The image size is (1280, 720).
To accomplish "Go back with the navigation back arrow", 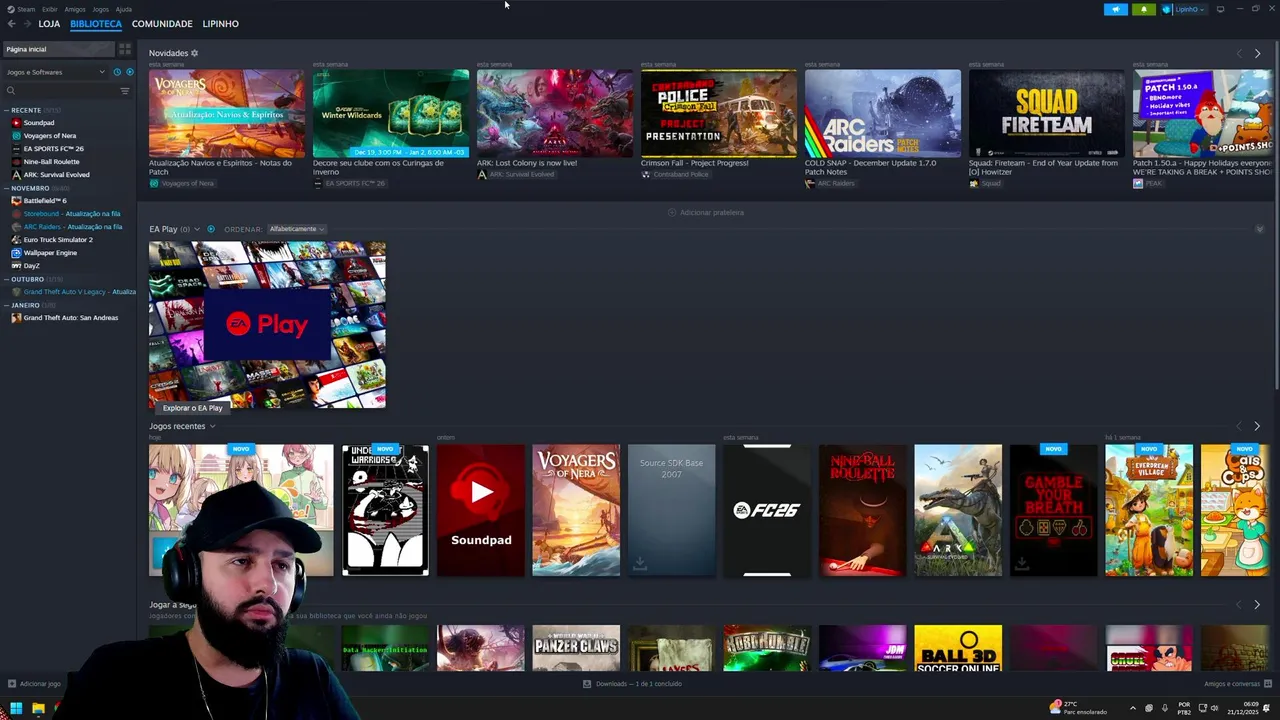I will (x=12, y=23).
